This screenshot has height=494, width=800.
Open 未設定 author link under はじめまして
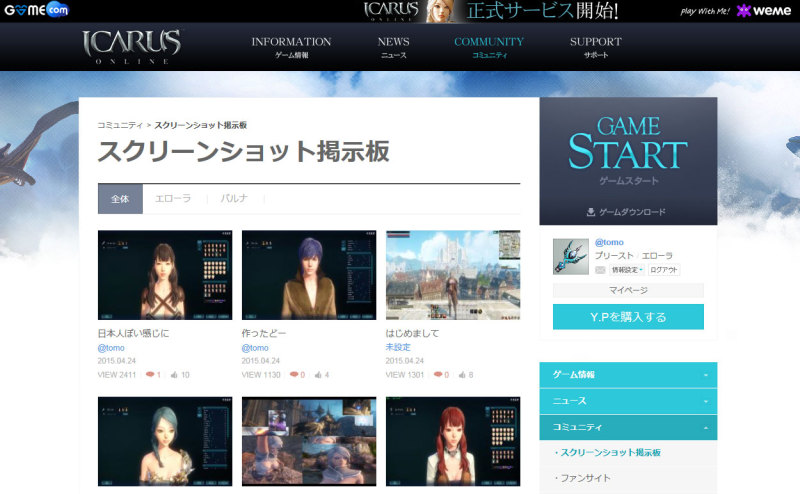click(x=398, y=347)
